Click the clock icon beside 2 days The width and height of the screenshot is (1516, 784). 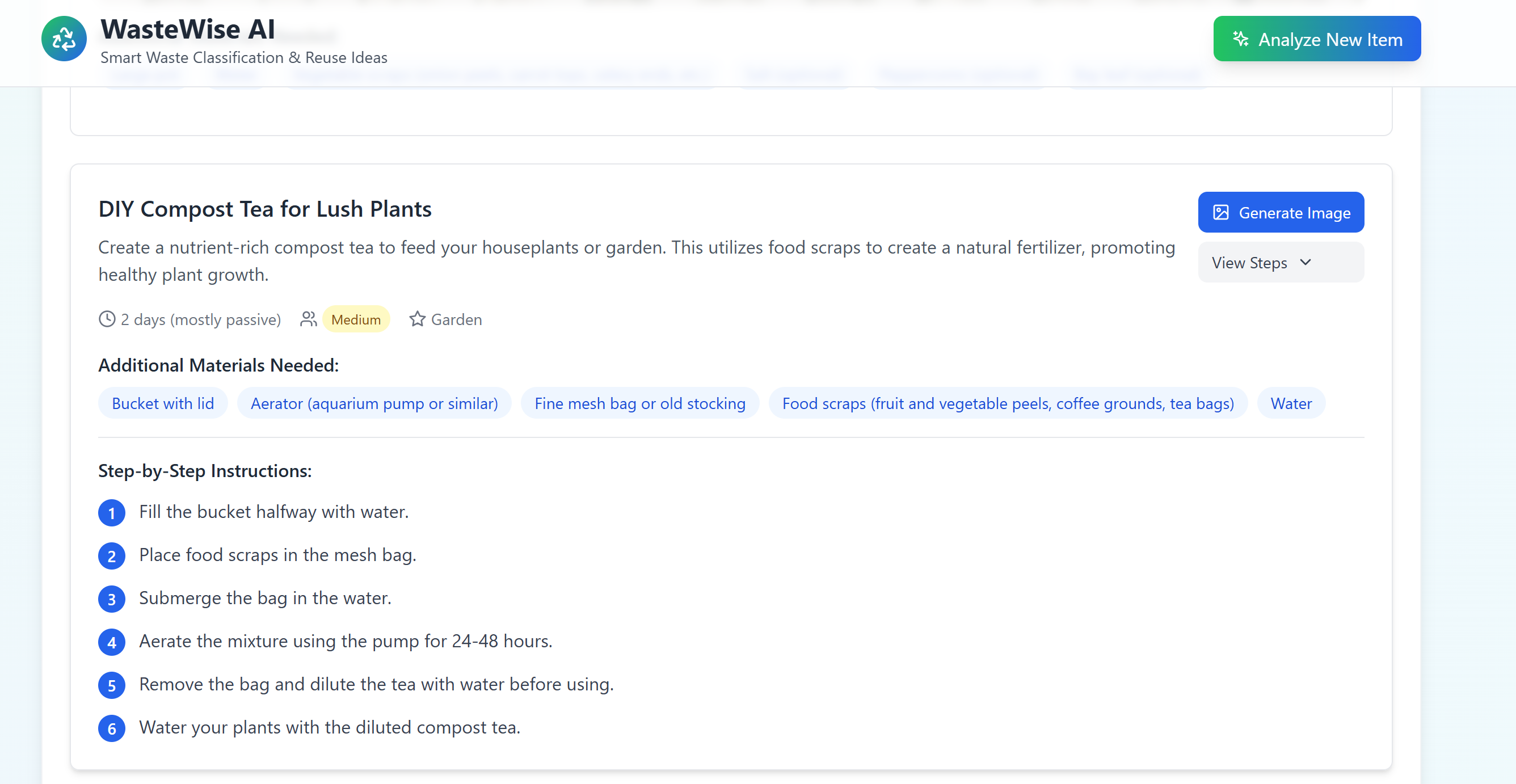pos(107,319)
